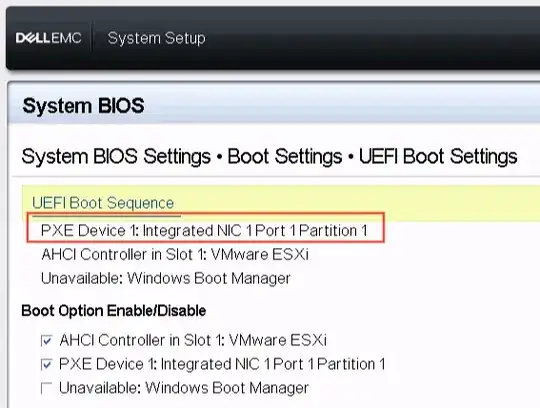Screen dimensions: 540x408
Task: Disable the PXE Device 1 checkbox
Action: (x=46, y=364)
